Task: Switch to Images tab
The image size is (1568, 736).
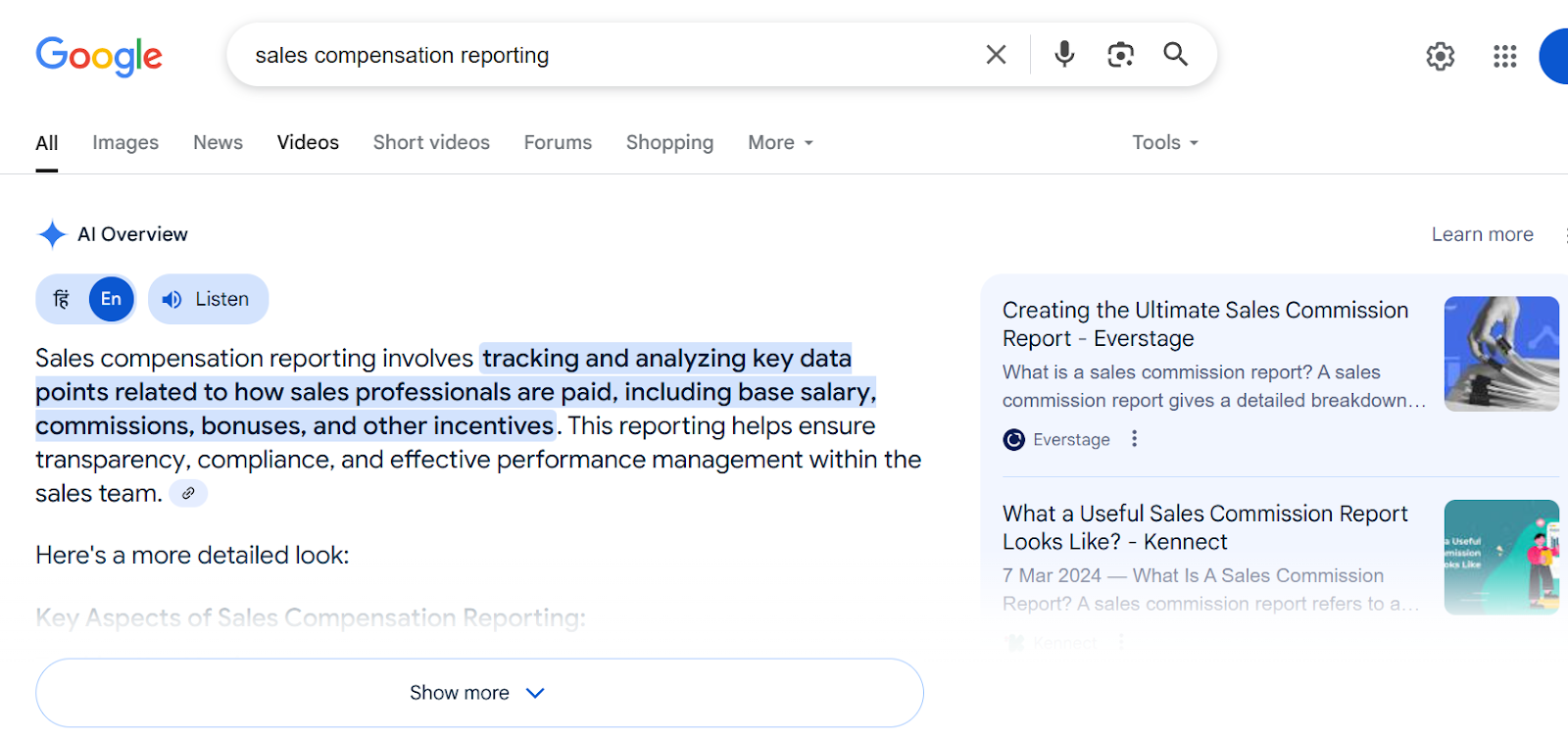Action: point(125,143)
